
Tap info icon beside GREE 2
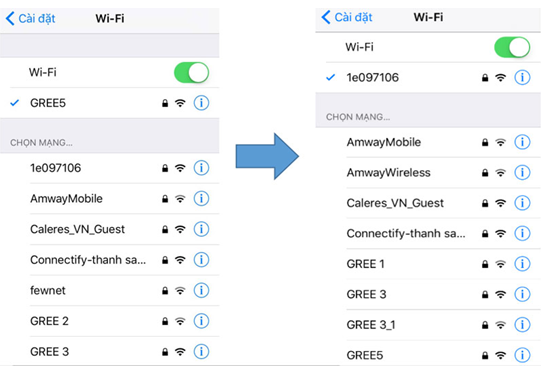[x=201, y=321]
